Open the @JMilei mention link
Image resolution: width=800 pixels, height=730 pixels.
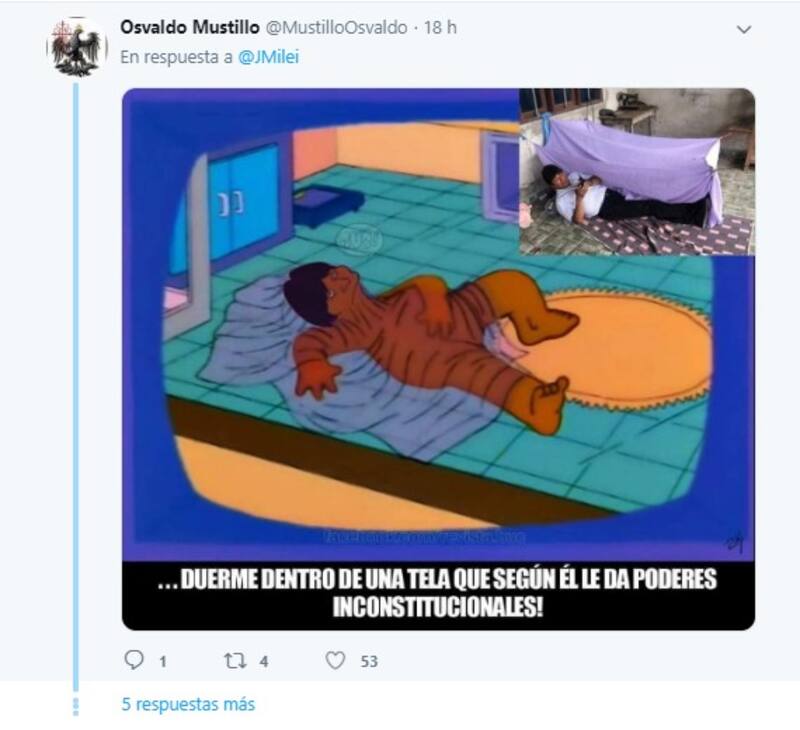click(268, 57)
